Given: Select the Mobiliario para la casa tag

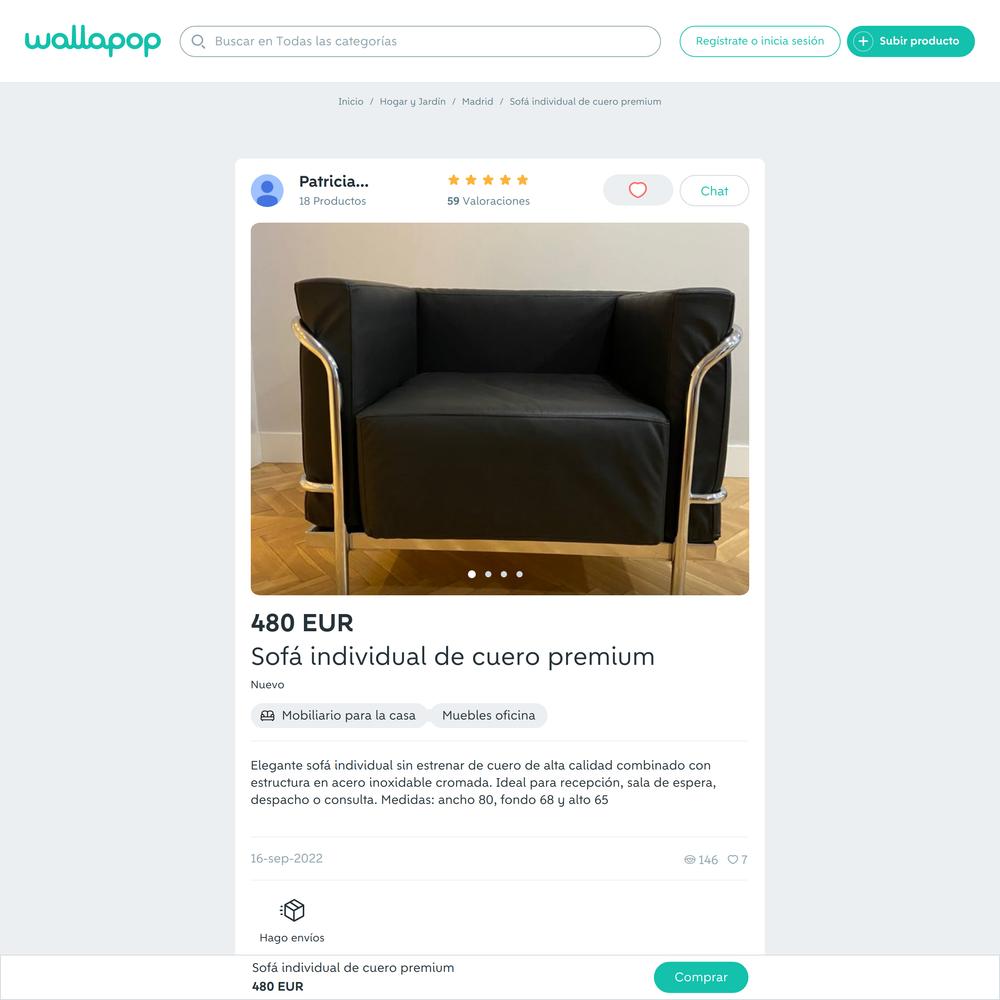Looking at the screenshot, I should pos(339,716).
